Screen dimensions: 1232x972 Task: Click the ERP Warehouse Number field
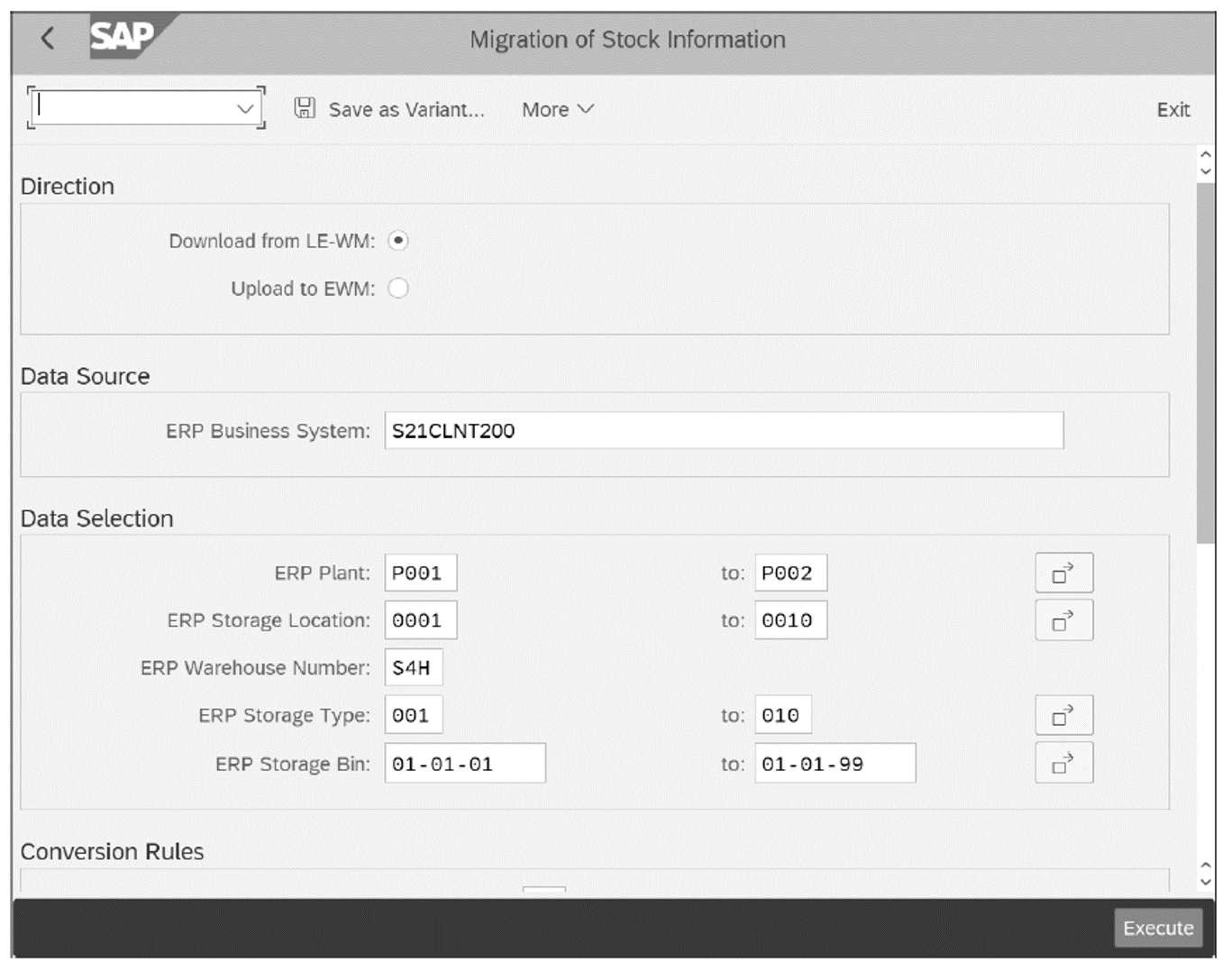coord(414,667)
